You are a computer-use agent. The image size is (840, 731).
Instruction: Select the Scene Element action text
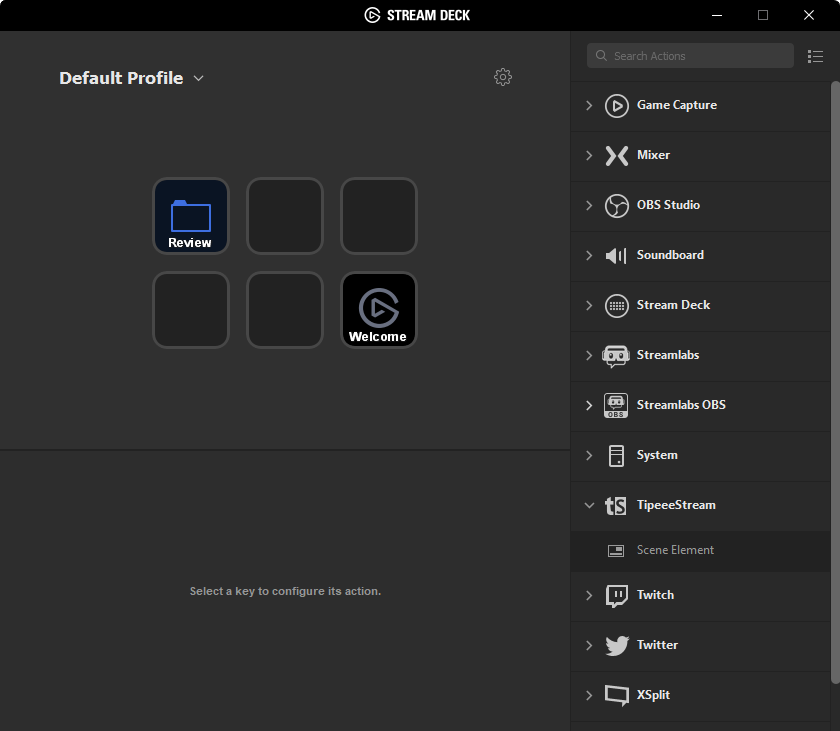[675, 550]
